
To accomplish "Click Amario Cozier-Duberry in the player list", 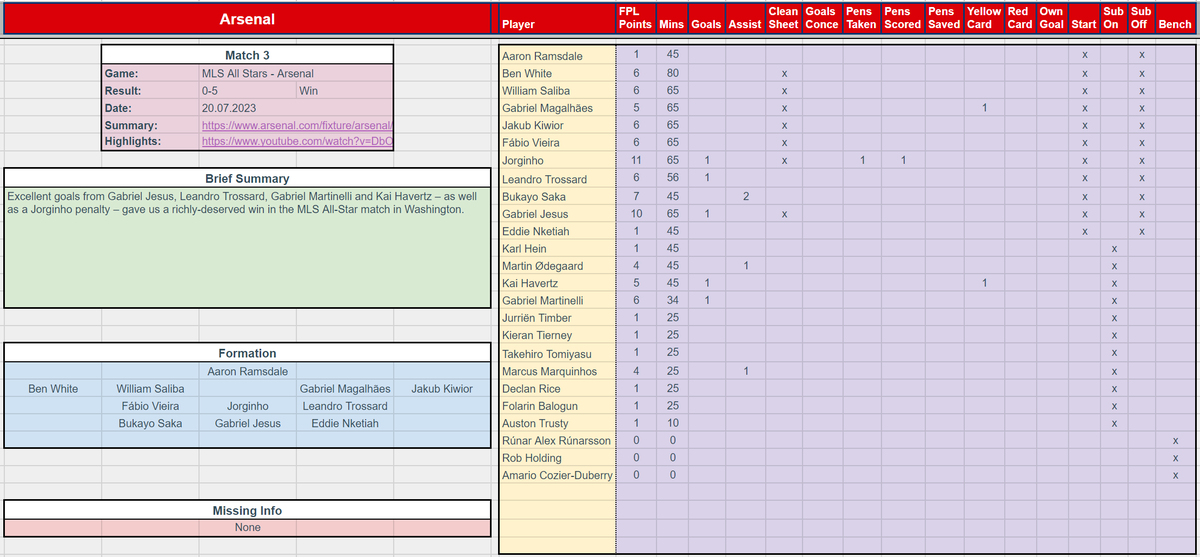I will click(557, 475).
